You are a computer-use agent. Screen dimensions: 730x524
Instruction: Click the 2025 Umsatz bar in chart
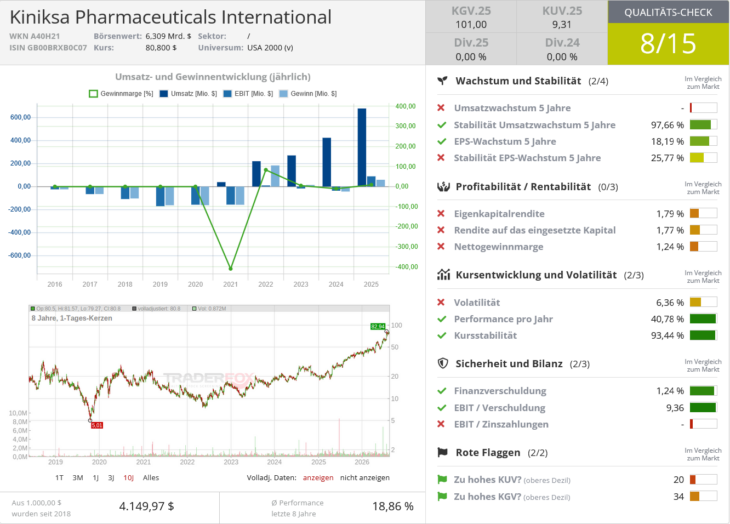tap(362, 147)
